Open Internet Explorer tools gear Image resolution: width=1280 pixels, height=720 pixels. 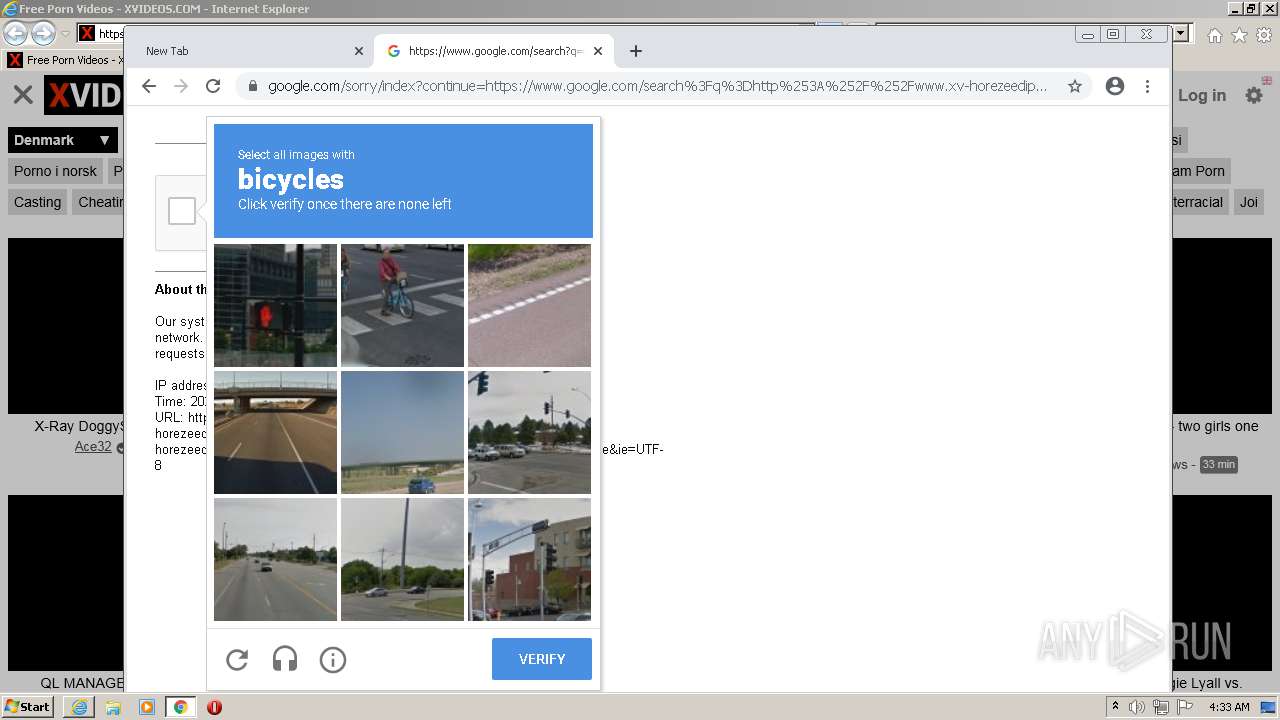pyautogui.click(x=1264, y=35)
